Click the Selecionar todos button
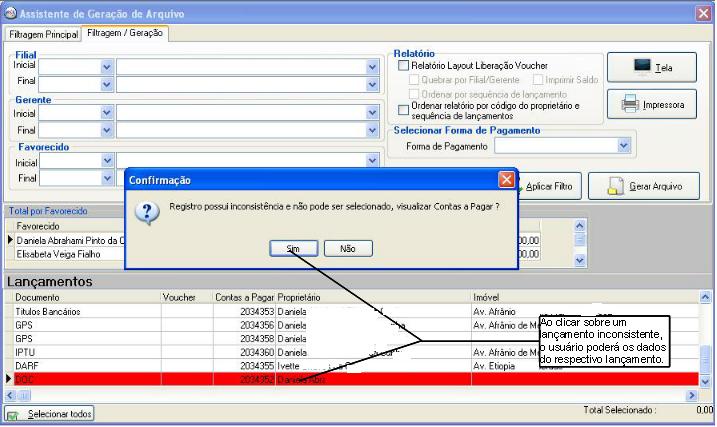The height and width of the screenshot is (427, 717). pyautogui.click(x=49, y=414)
